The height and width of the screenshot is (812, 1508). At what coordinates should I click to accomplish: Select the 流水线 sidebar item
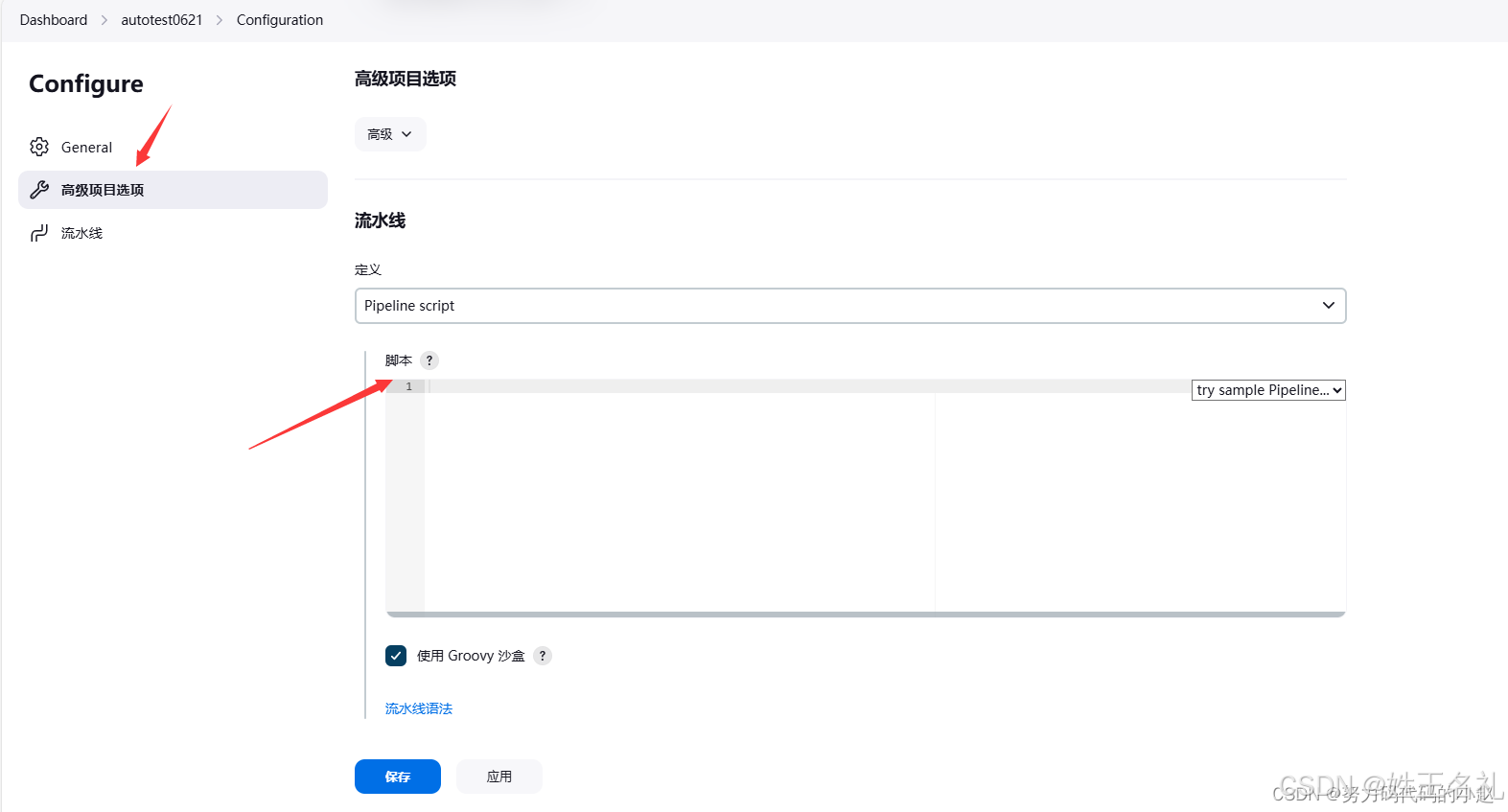click(173, 233)
